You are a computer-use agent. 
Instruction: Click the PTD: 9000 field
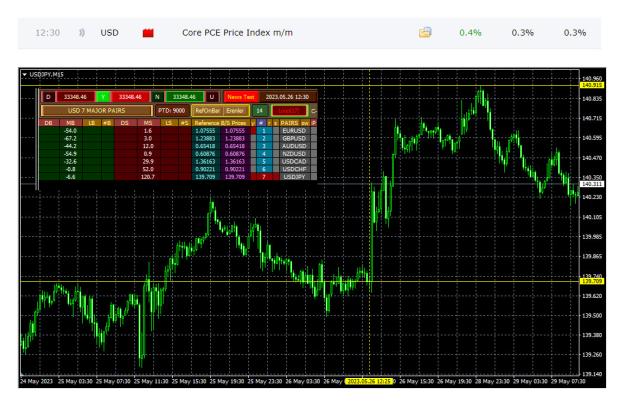[x=172, y=110]
